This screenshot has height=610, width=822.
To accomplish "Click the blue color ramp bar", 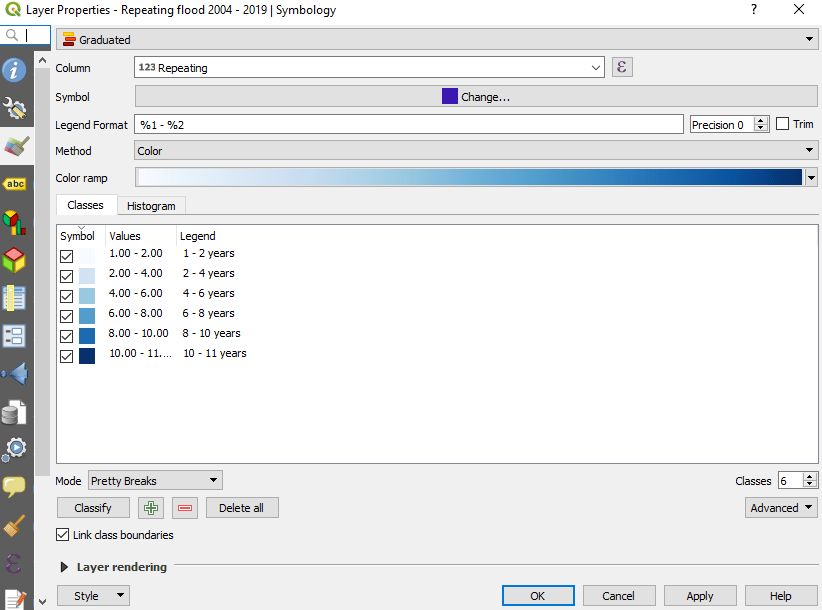I will [469, 178].
